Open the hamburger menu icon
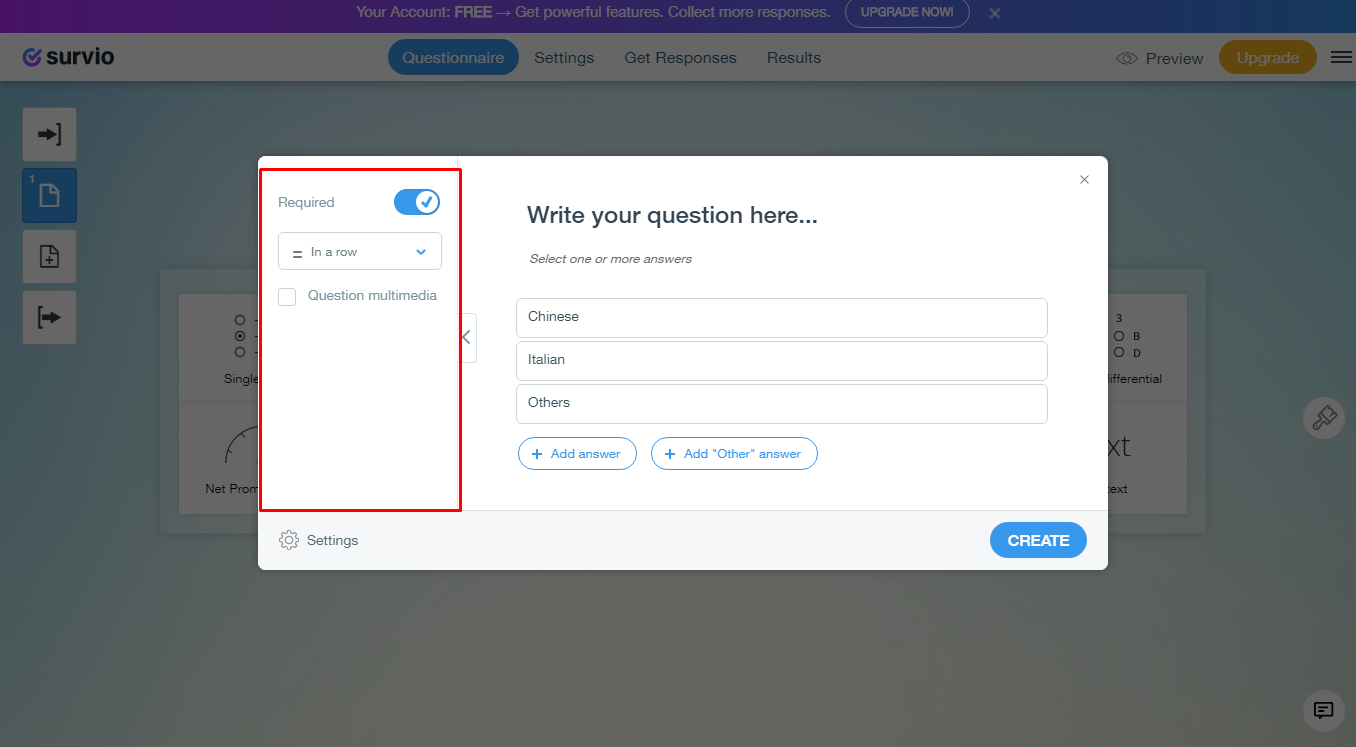 1341,58
